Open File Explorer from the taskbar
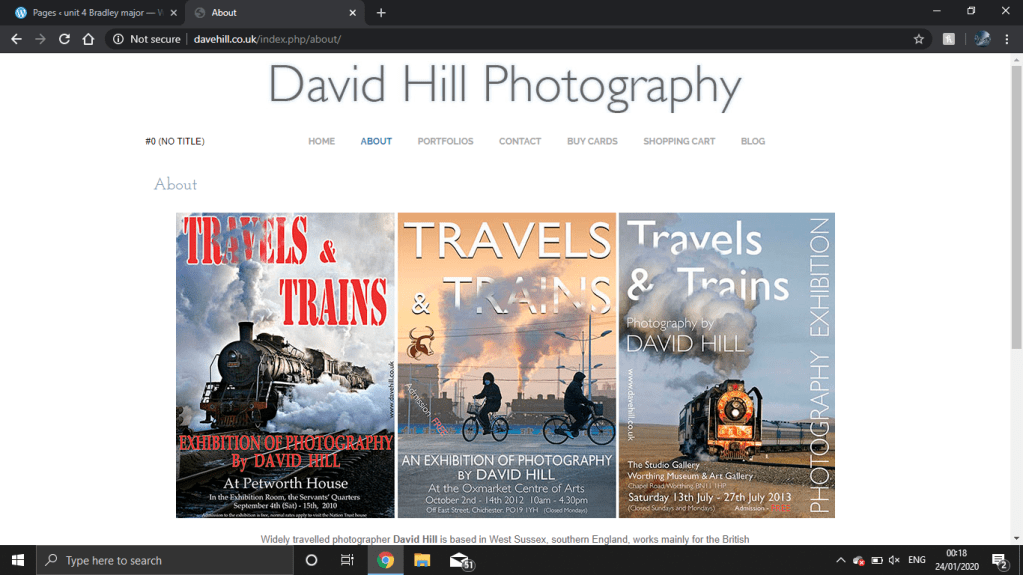Viewport: 1023px width, 575px height. 422,561
